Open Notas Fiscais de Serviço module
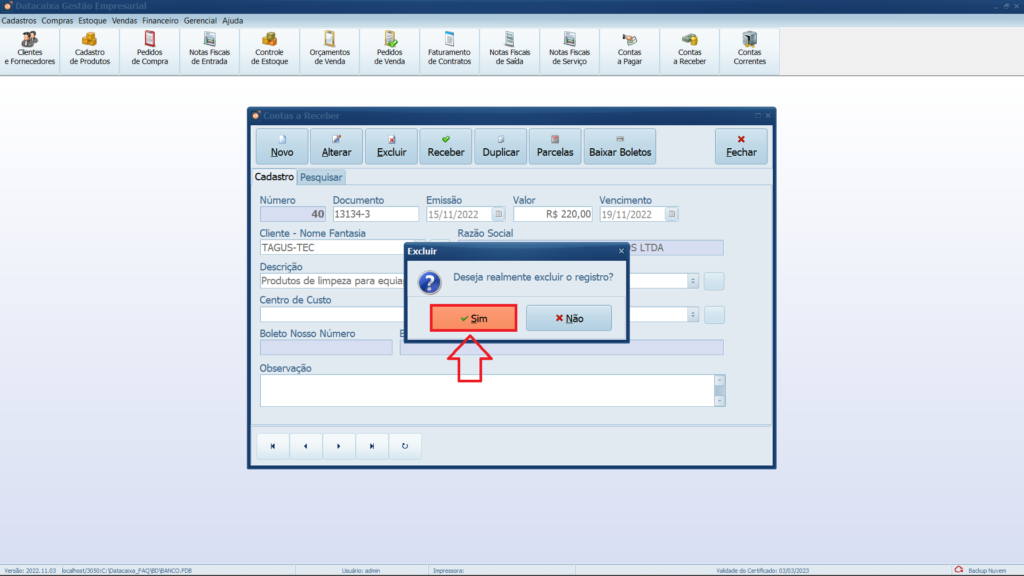 click(570, 49)
